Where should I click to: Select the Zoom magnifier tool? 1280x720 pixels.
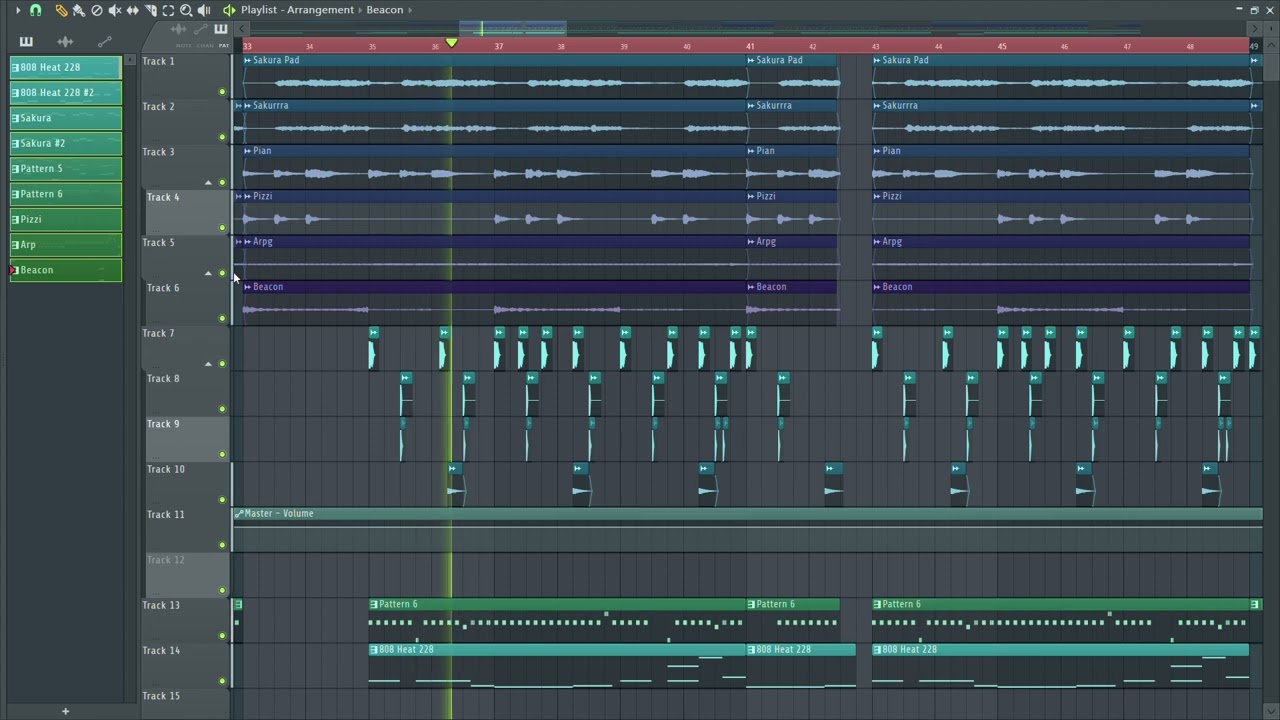coord(186,10)
